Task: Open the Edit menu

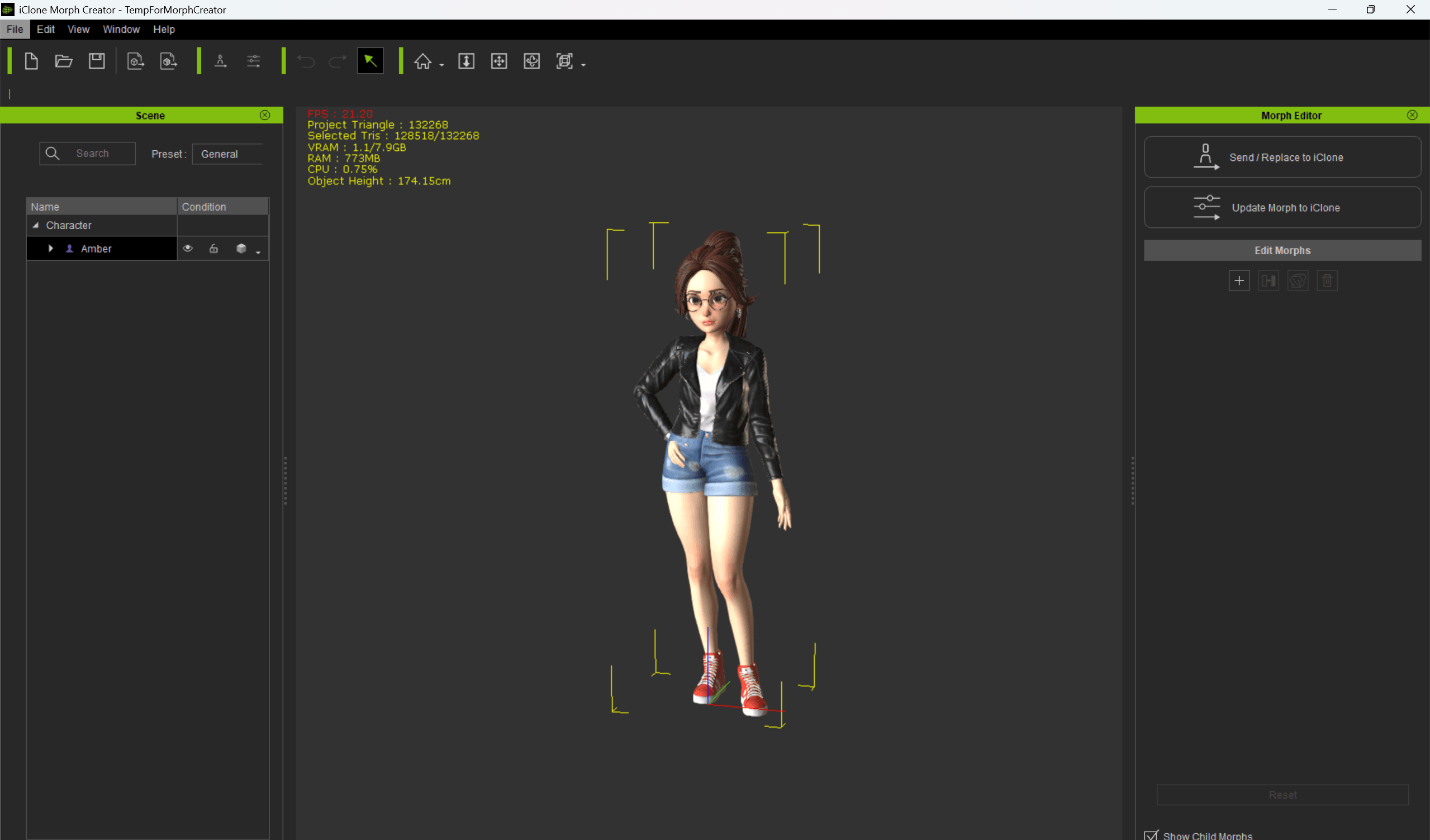Action: [x=45, y=30]
